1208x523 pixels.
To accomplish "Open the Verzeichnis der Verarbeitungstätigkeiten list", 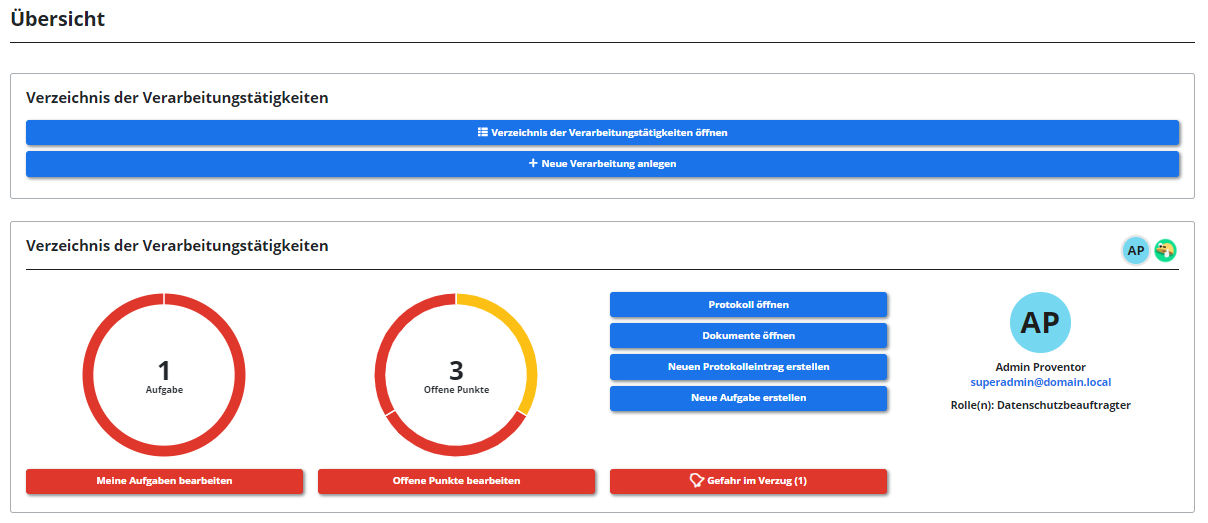I will 602,132.
